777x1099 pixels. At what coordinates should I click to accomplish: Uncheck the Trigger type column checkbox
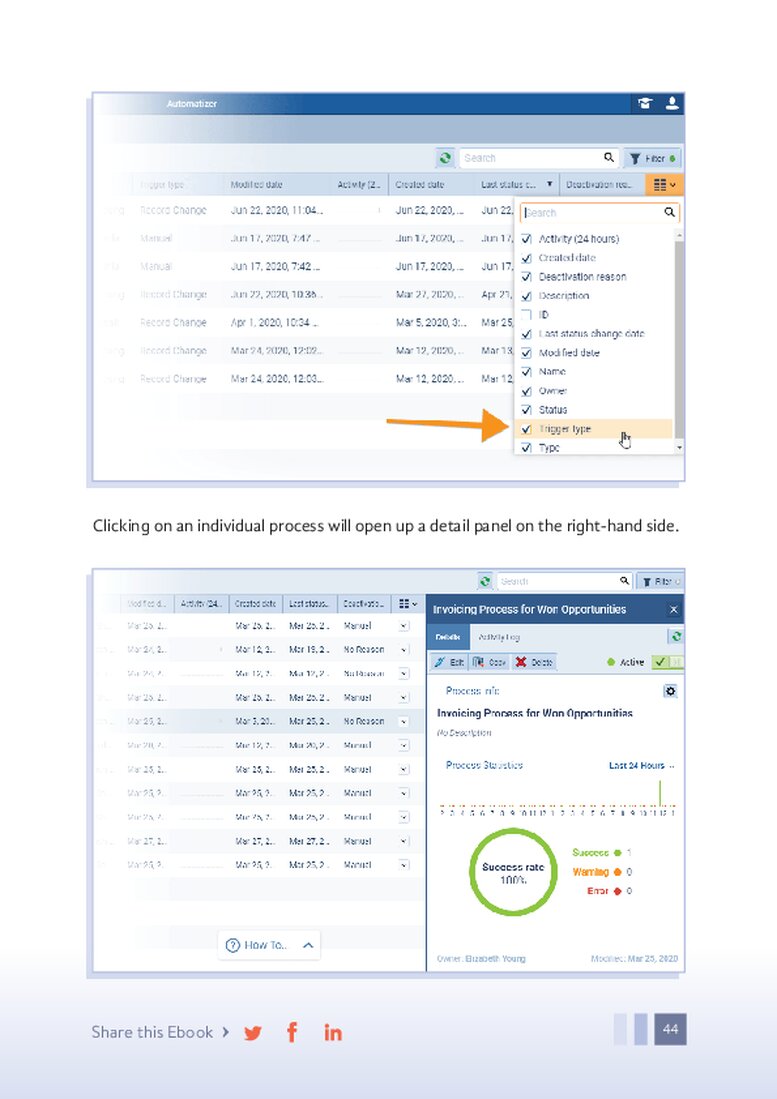point(527,429)
